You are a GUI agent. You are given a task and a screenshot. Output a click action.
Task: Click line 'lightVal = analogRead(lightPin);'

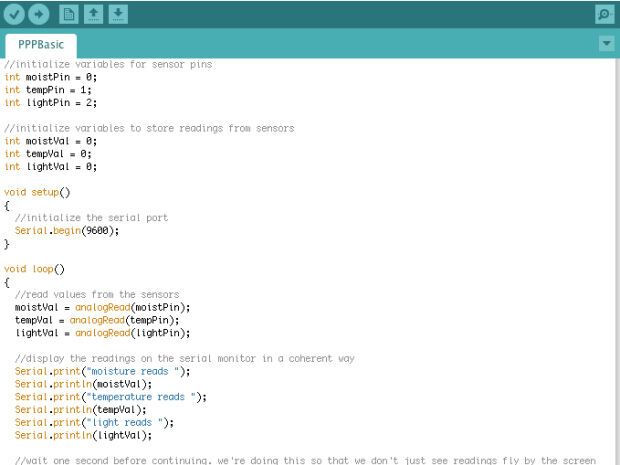tap(102, 333)
